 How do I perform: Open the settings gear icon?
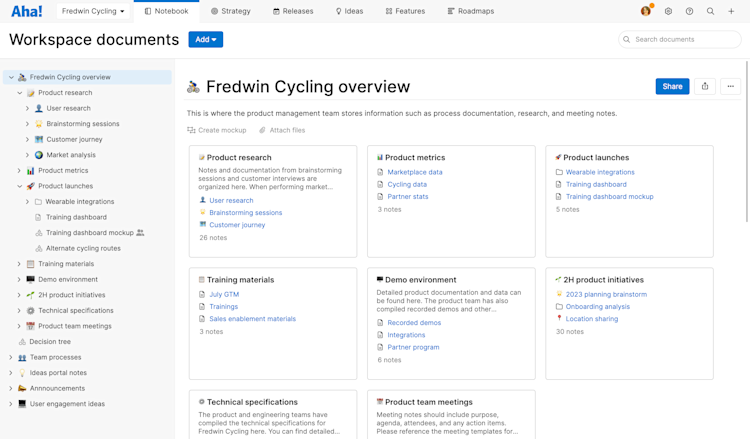(668, 11)
